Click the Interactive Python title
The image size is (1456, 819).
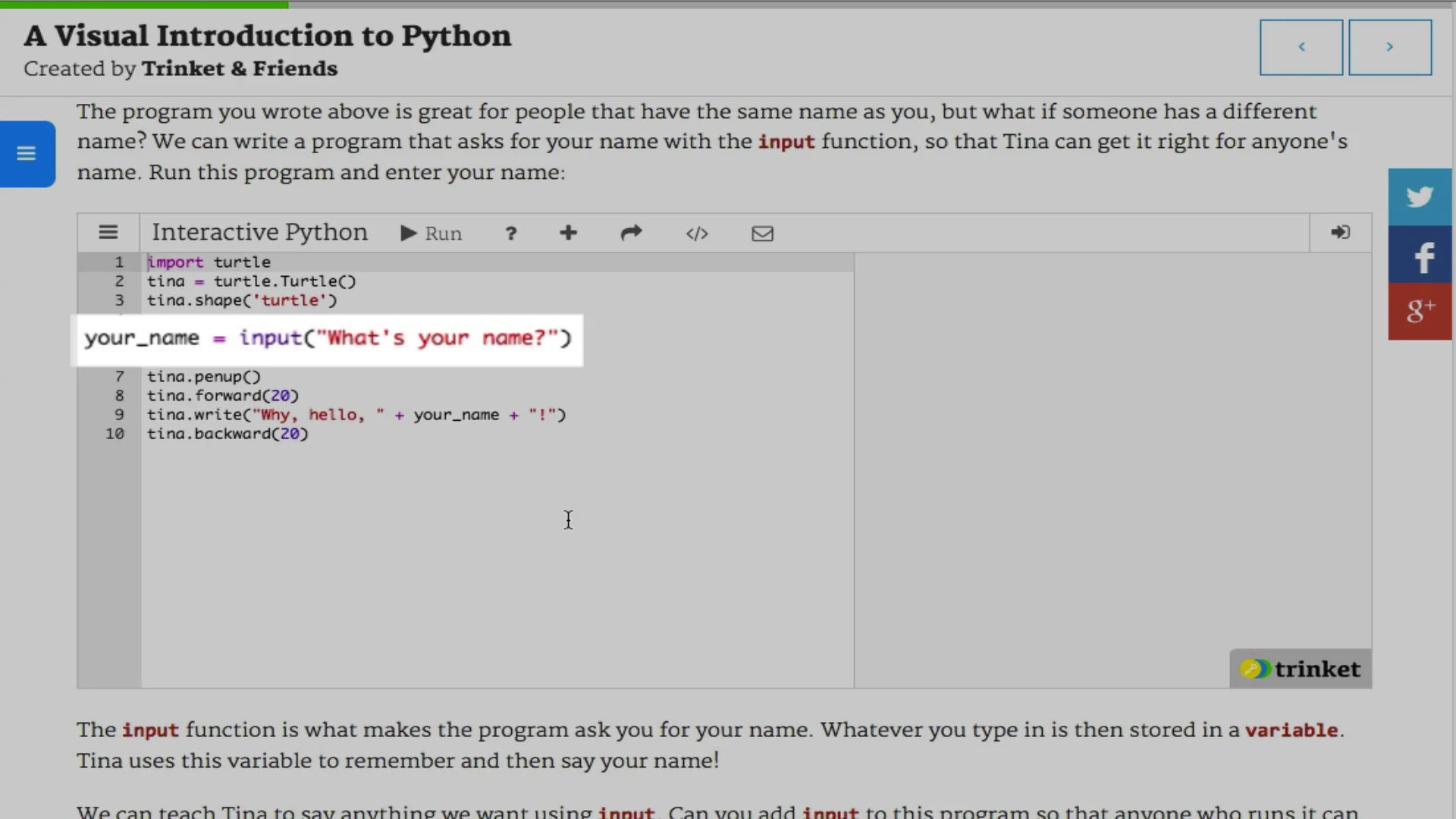(x=259, y=233)
